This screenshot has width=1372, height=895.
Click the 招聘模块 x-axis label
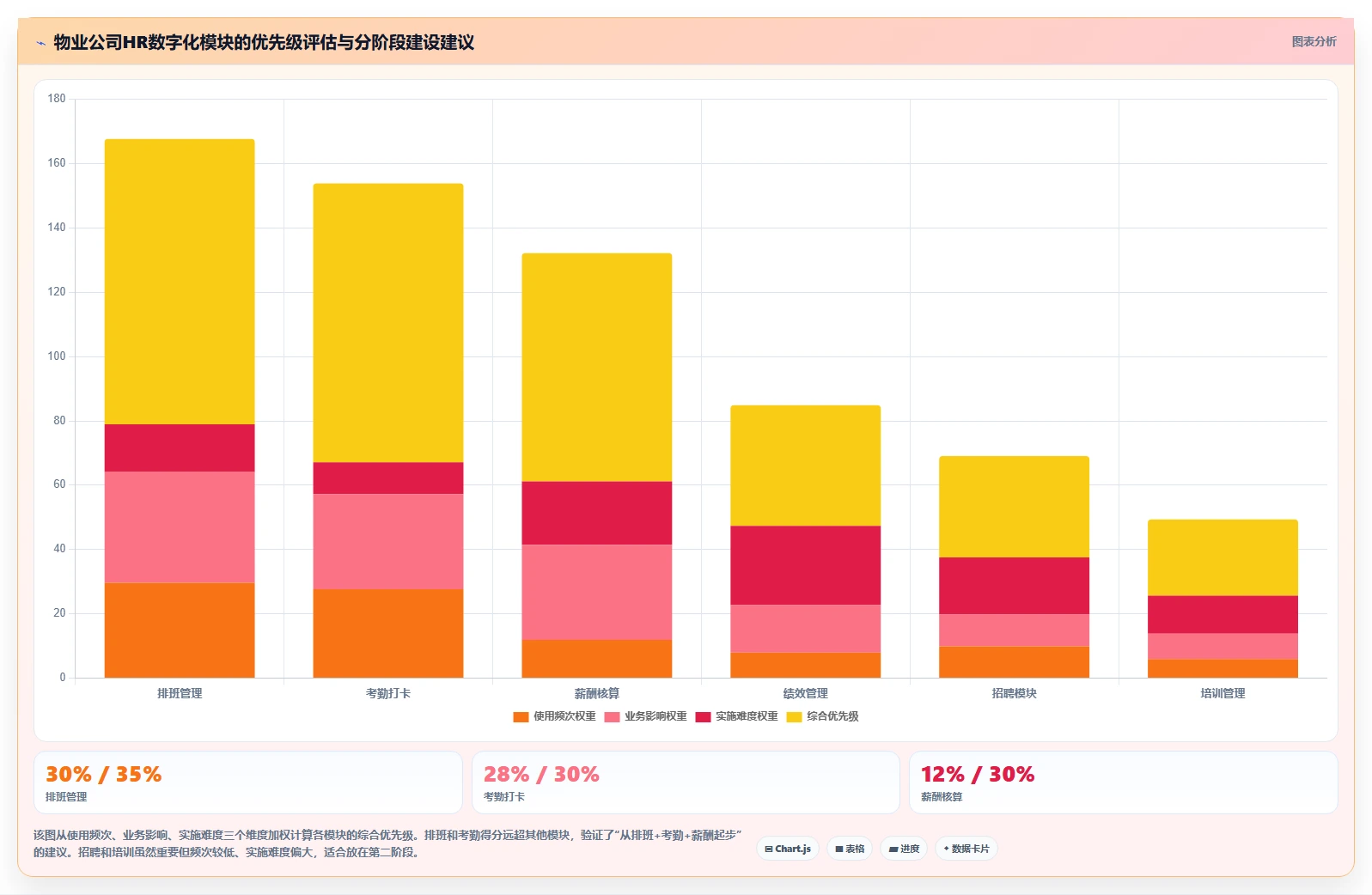pyautogui.click(x=1015, y=693)
